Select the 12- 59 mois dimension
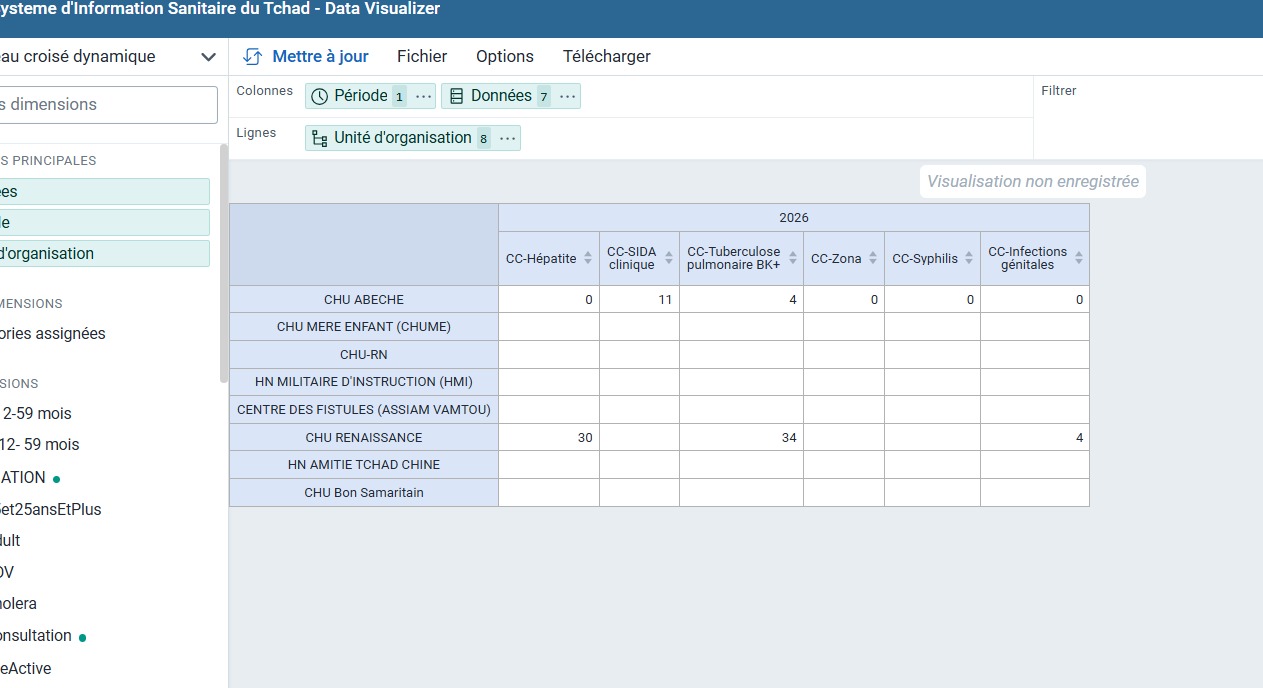 tap(40, 444)
